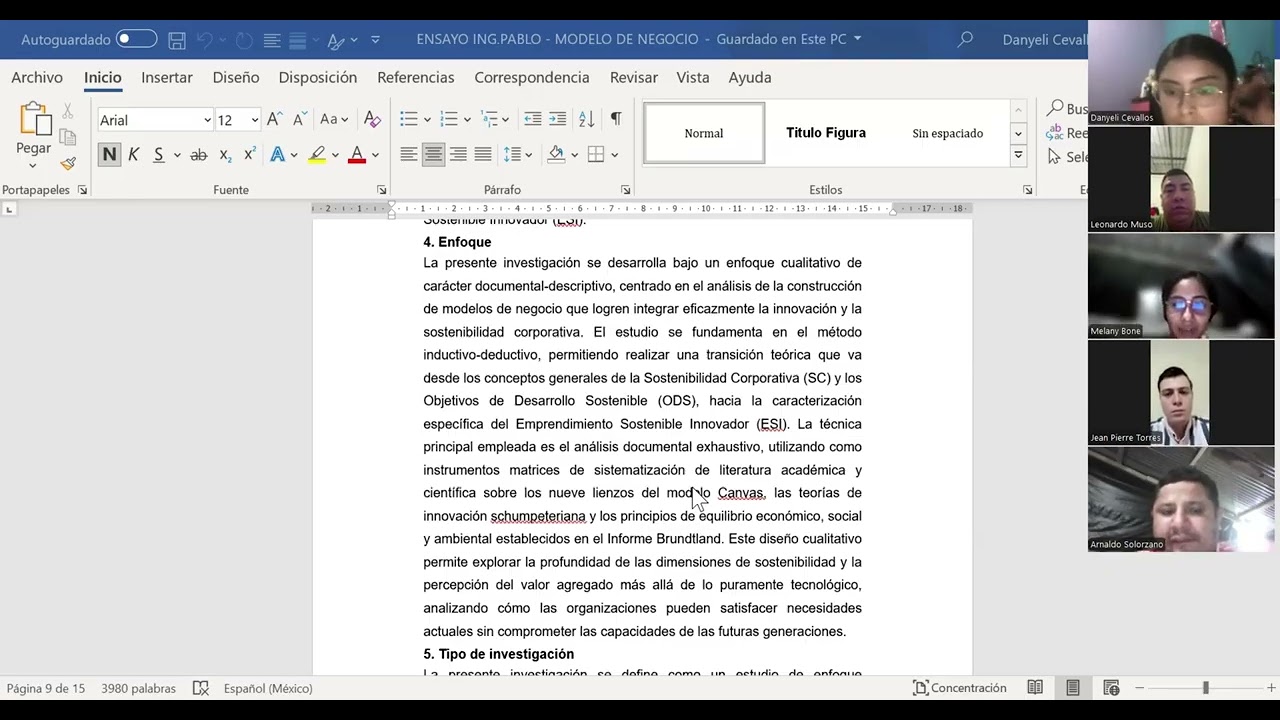Viewport: 1280px width, 720px height.
Task: Align text left
Action: click(409, 154)
